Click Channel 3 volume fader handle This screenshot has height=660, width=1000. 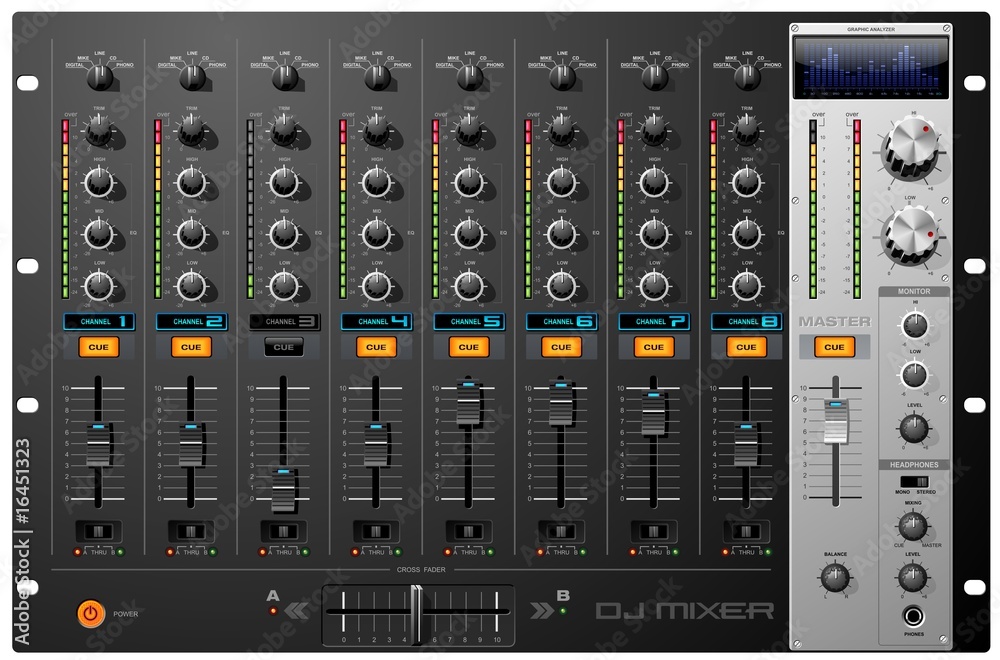point(284,490)
